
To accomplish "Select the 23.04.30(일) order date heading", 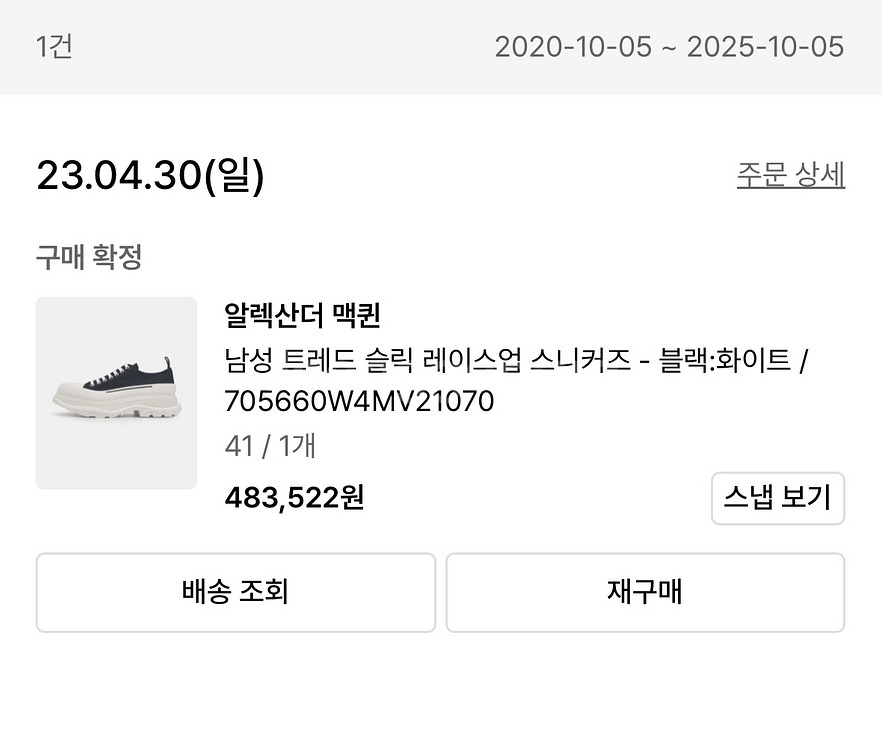I will coord(150,176).
